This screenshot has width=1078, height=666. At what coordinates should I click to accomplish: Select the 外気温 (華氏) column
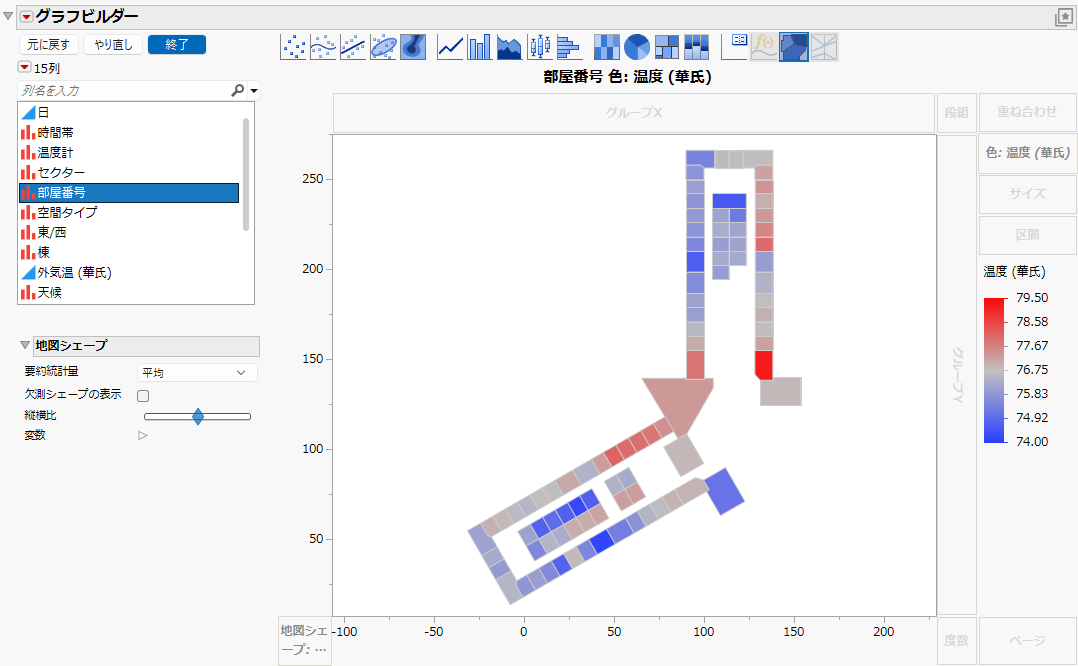pyautogui.click(x=129, y=272)
